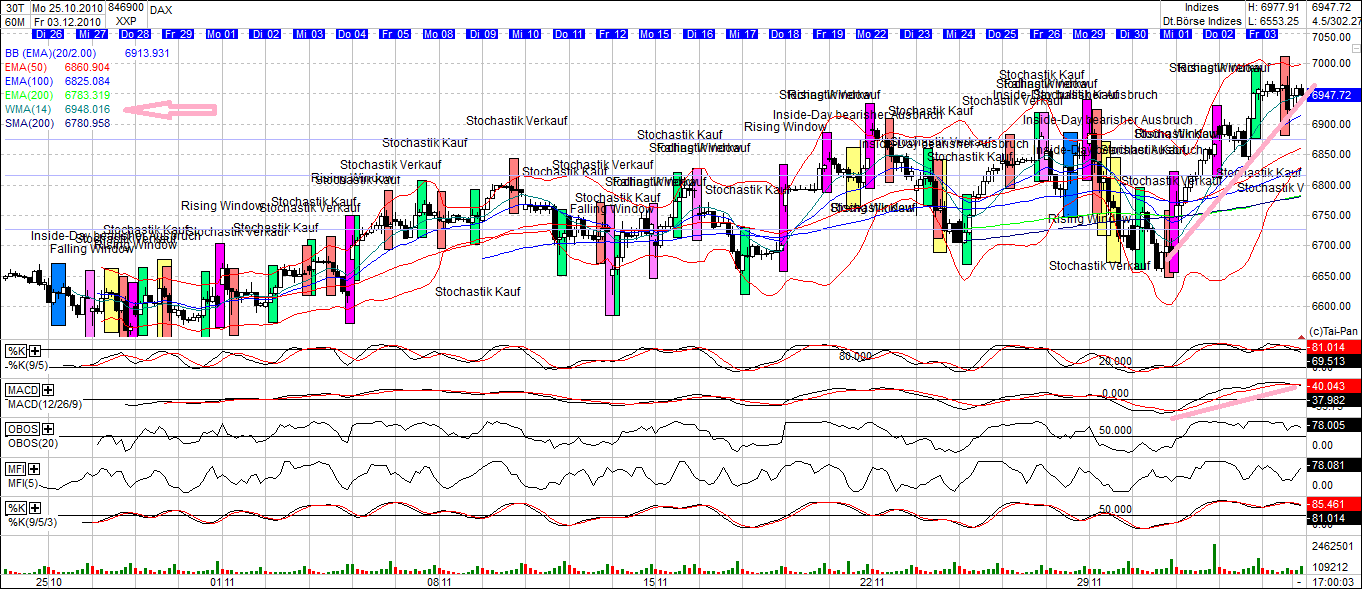The image size is (1362, 589).
Task: Select the 60M interval cell
Action: click(x=14, y=20)
